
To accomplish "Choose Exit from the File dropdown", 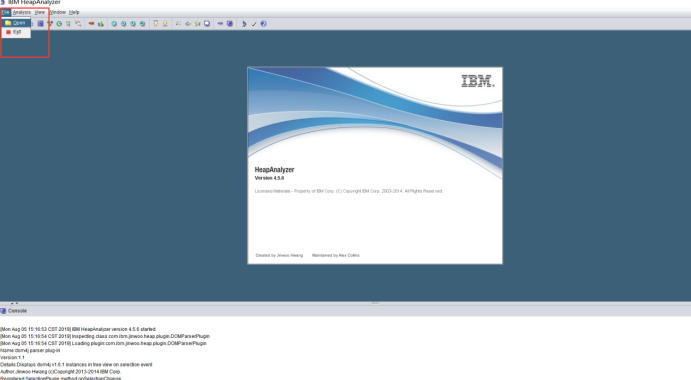I will click(x=16, y=32).
